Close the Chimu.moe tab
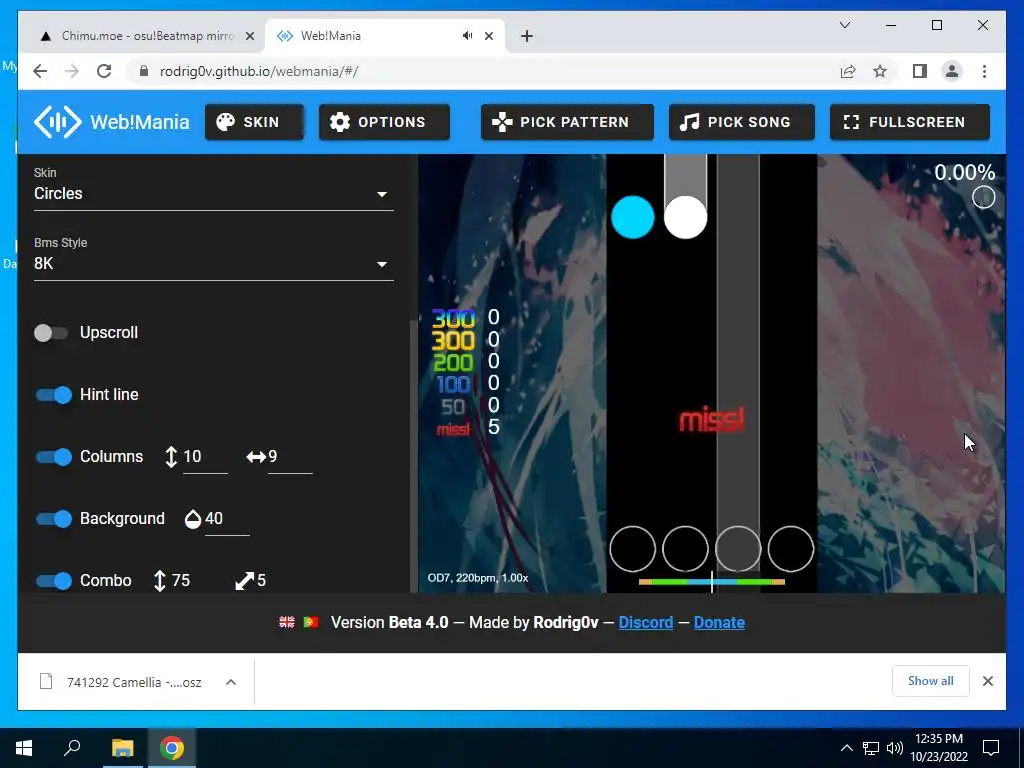The width and height of the screenshot is (1024, 768). 249,37
